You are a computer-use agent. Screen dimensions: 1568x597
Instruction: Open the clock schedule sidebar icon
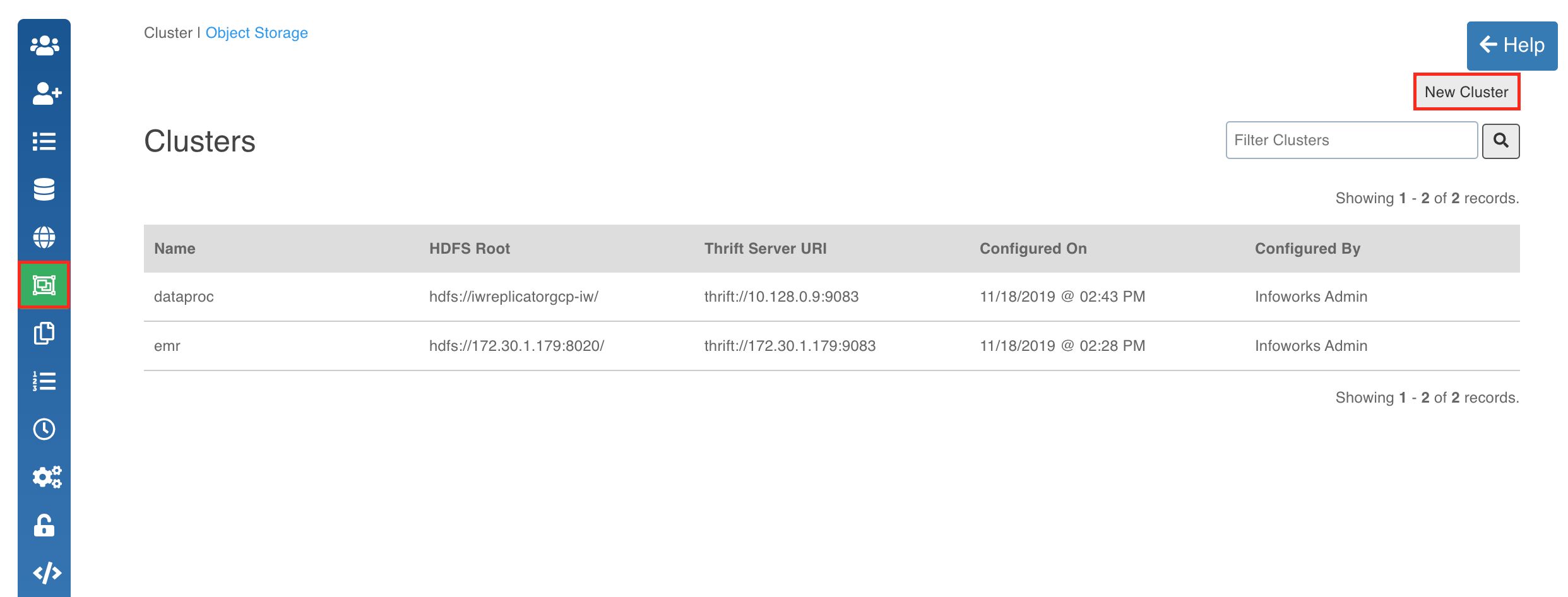[44, 429]
